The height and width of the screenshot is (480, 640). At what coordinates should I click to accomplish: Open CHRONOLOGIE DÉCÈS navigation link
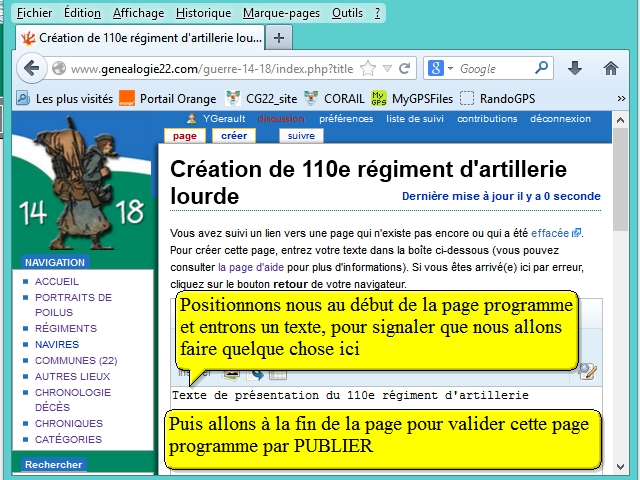73,400
